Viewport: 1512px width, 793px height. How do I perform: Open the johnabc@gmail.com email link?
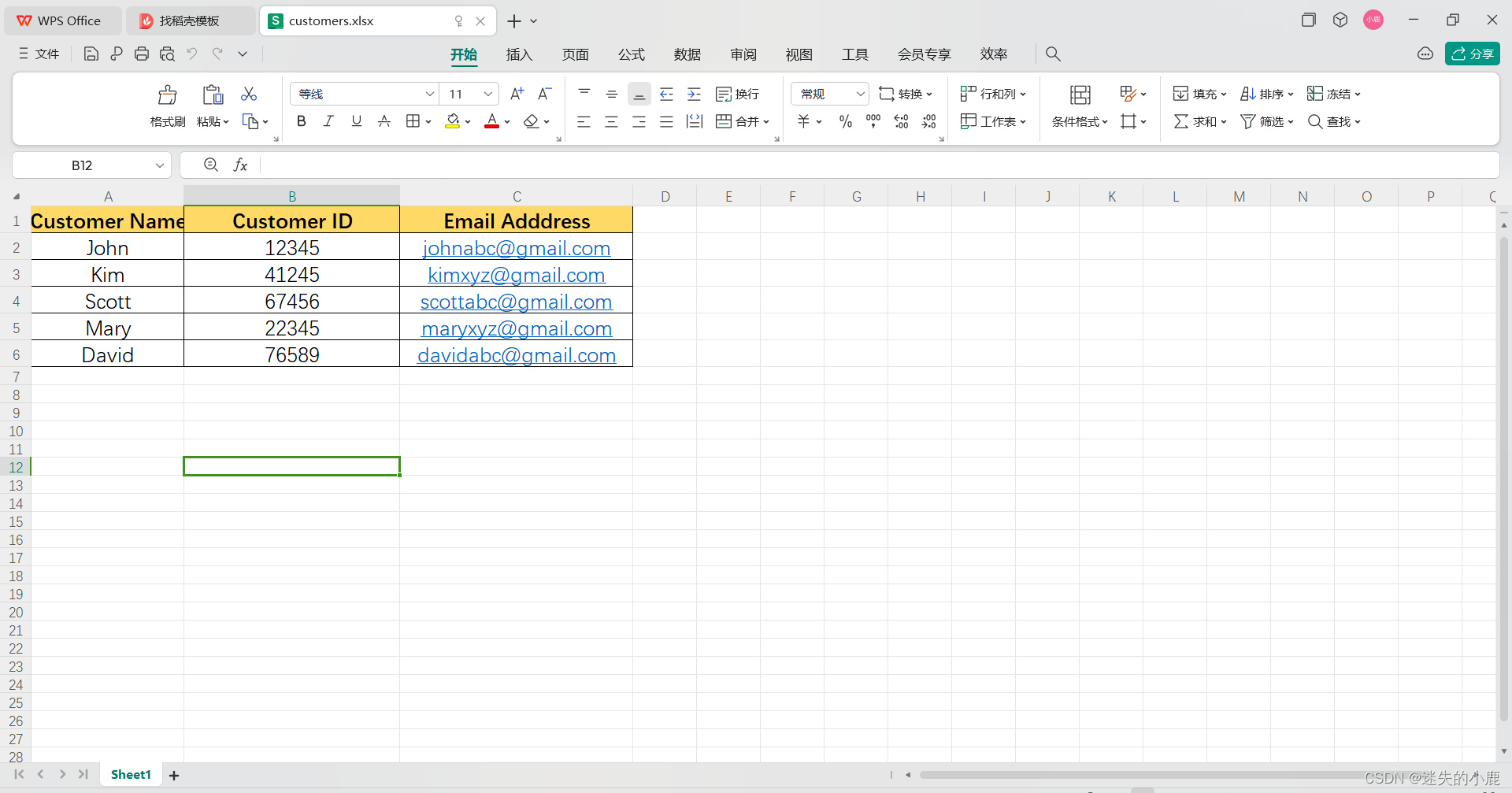pyautogui.click(x=517, y=248)
